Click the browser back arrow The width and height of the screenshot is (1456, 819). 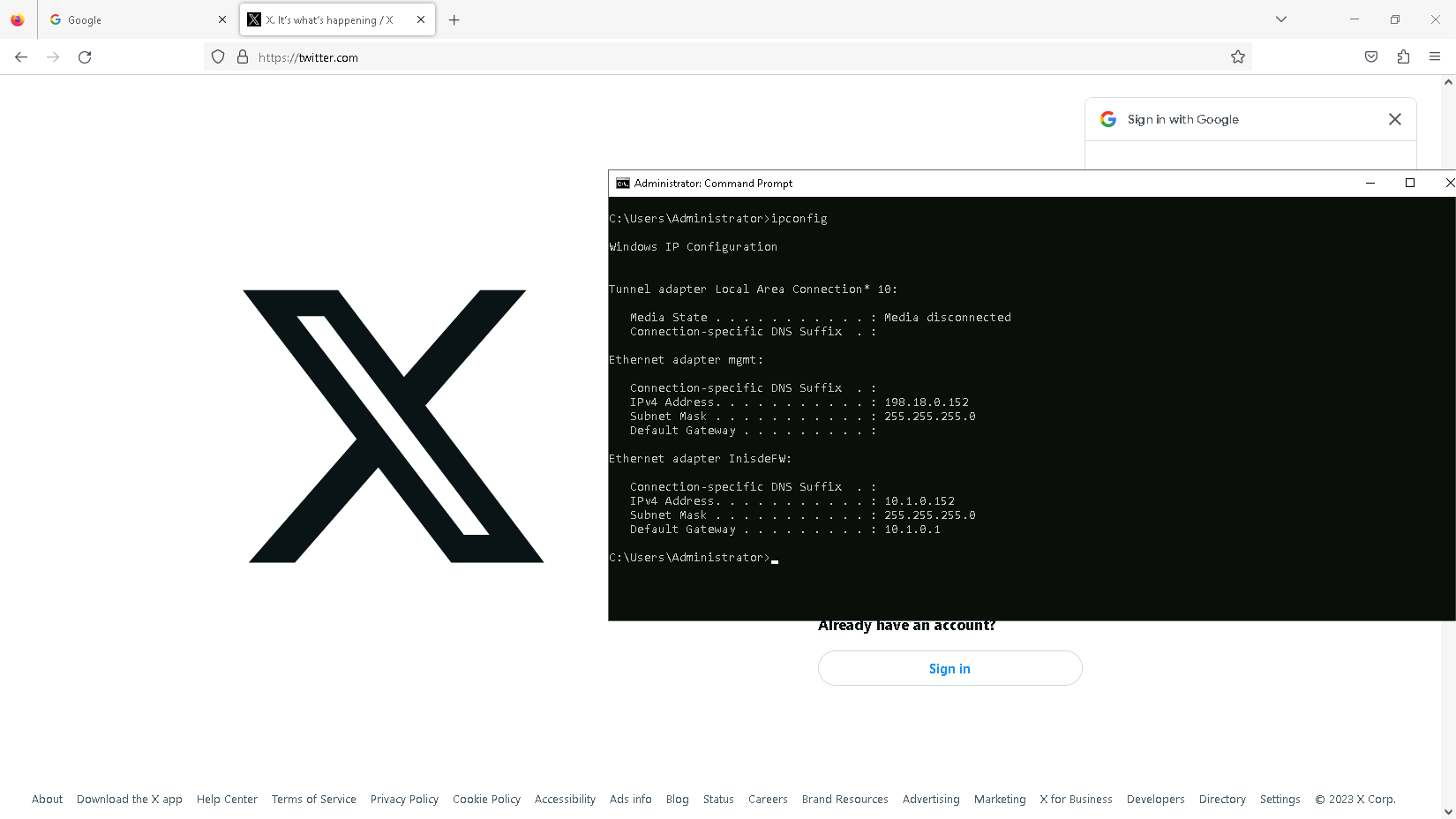pos(21,57)
